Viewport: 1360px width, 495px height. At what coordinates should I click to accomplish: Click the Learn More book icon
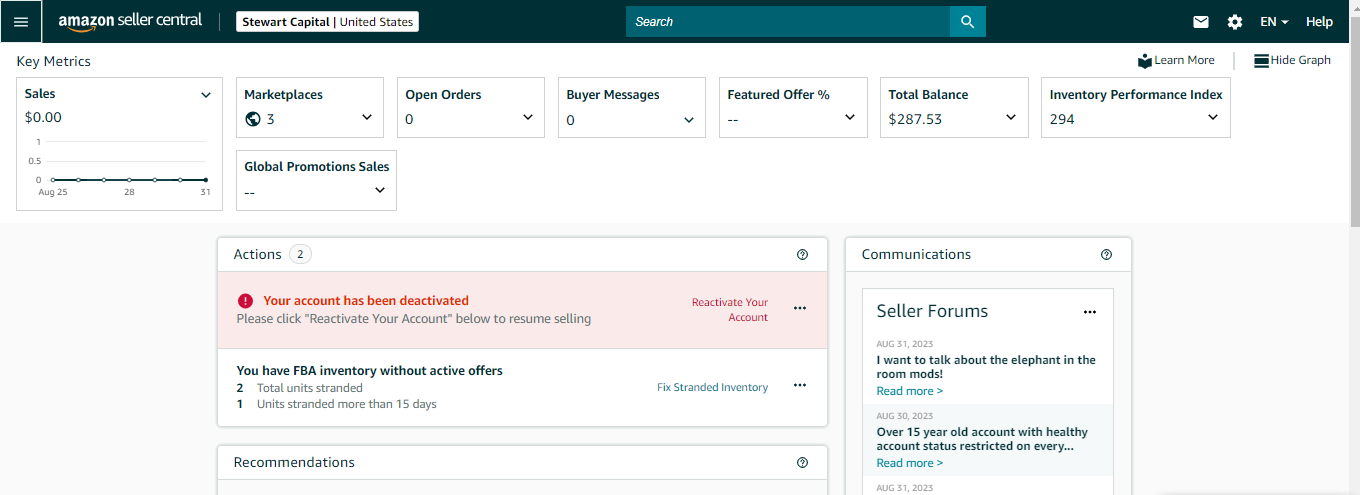[x=1145, y=60]
